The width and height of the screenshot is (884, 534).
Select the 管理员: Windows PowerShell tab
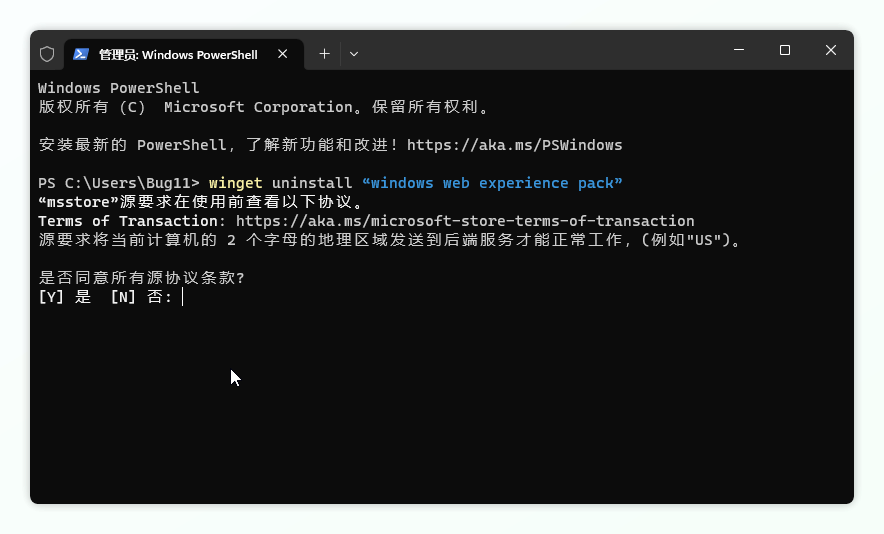tap(184, 55)
